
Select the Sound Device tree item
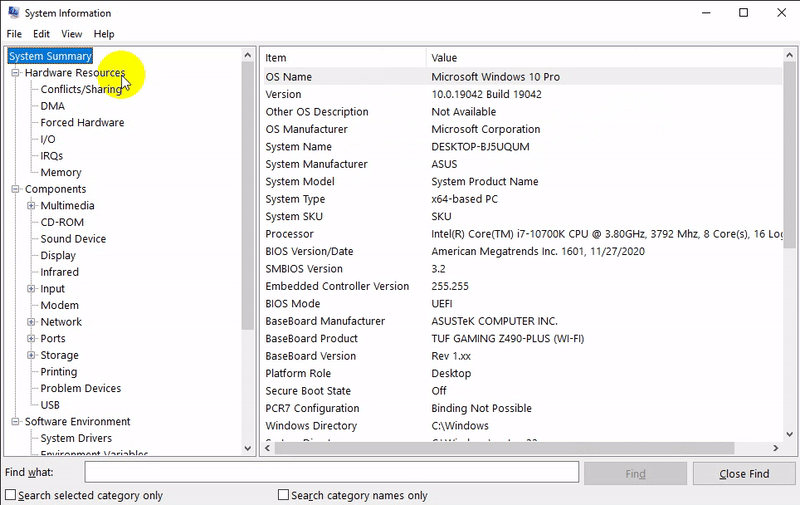73,239
